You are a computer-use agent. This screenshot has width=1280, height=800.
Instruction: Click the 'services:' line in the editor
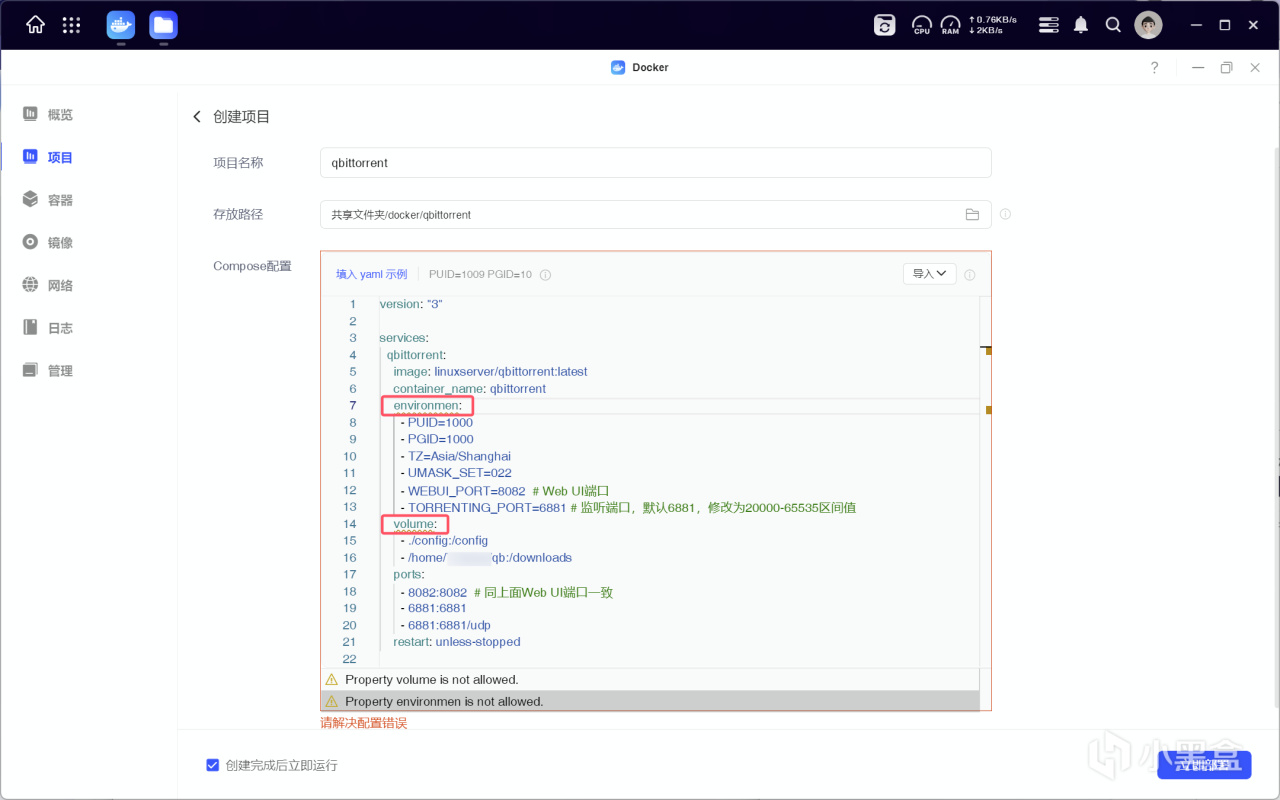pyautogui.click(x=404, y=338)
